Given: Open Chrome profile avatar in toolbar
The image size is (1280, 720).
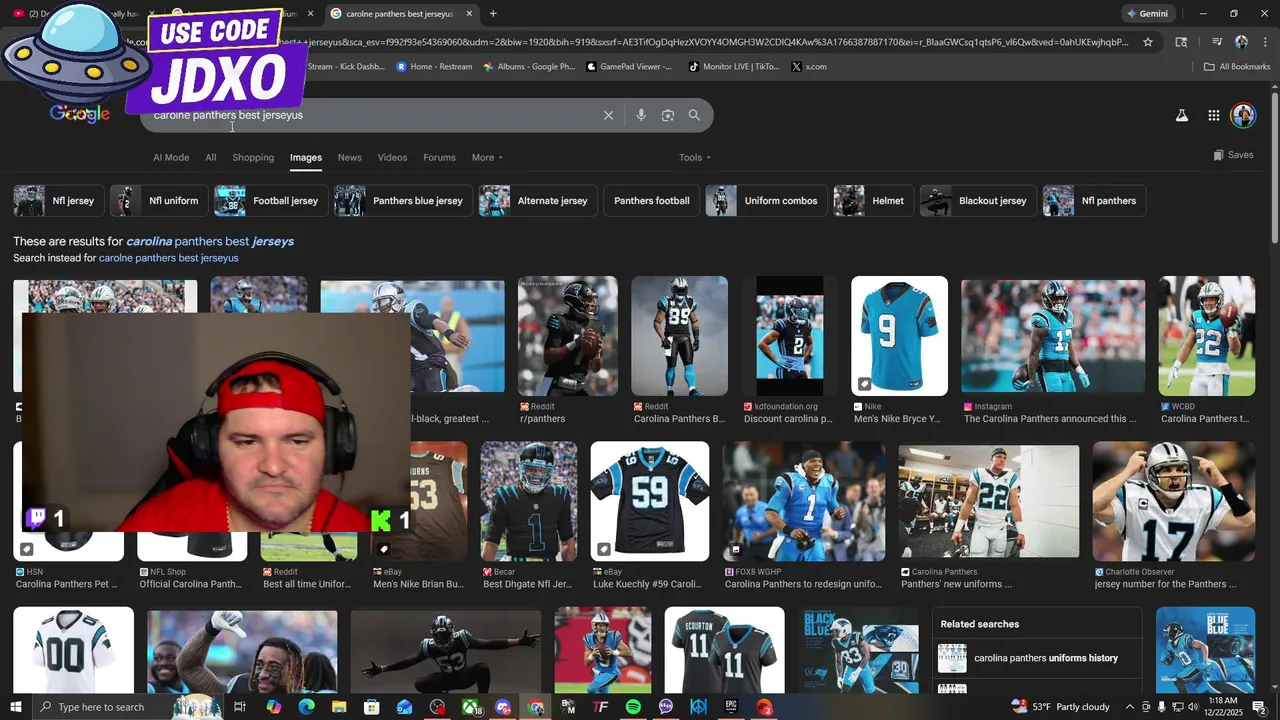Looking at the screenshot, I should [x=1241, y=42].
